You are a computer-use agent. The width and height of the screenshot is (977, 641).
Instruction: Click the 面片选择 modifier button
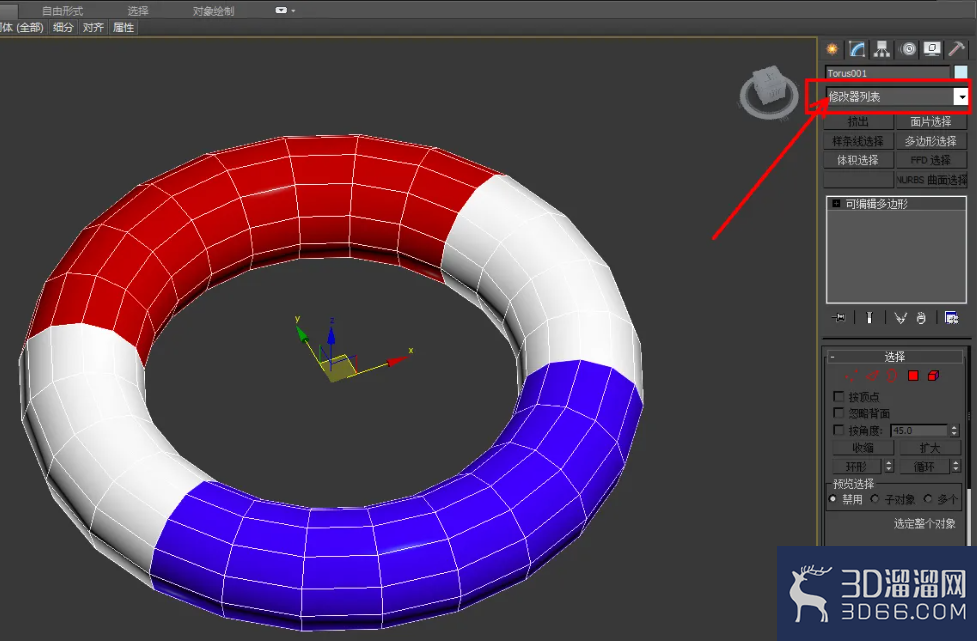(x=931, y=121)
